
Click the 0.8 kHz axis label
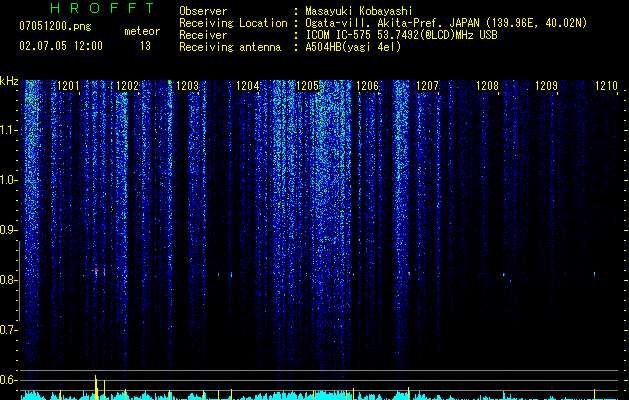click(9, 280)
